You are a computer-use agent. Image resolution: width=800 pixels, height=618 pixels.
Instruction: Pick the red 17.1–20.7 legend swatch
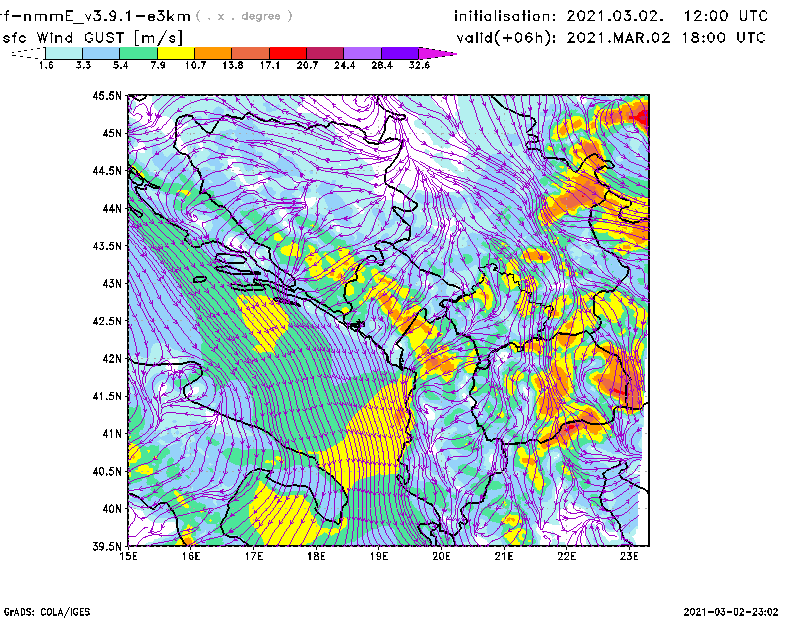288,53
